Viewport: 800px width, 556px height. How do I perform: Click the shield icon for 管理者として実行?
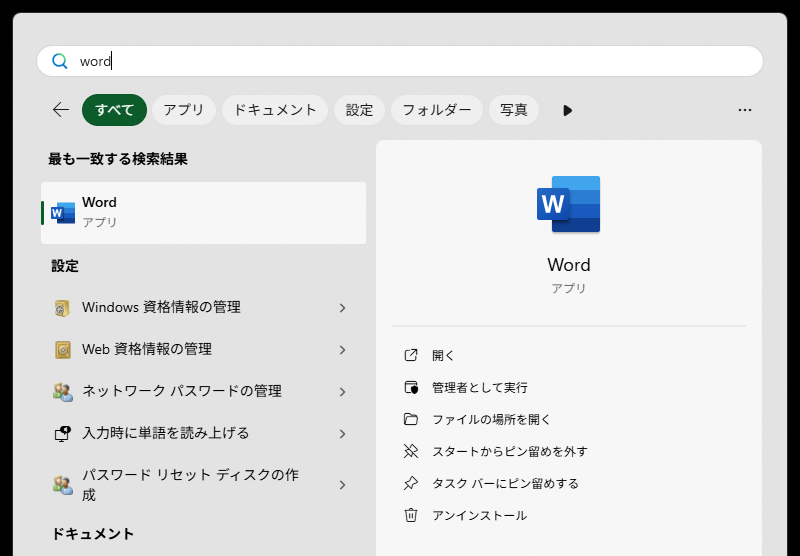coord(411,387)
